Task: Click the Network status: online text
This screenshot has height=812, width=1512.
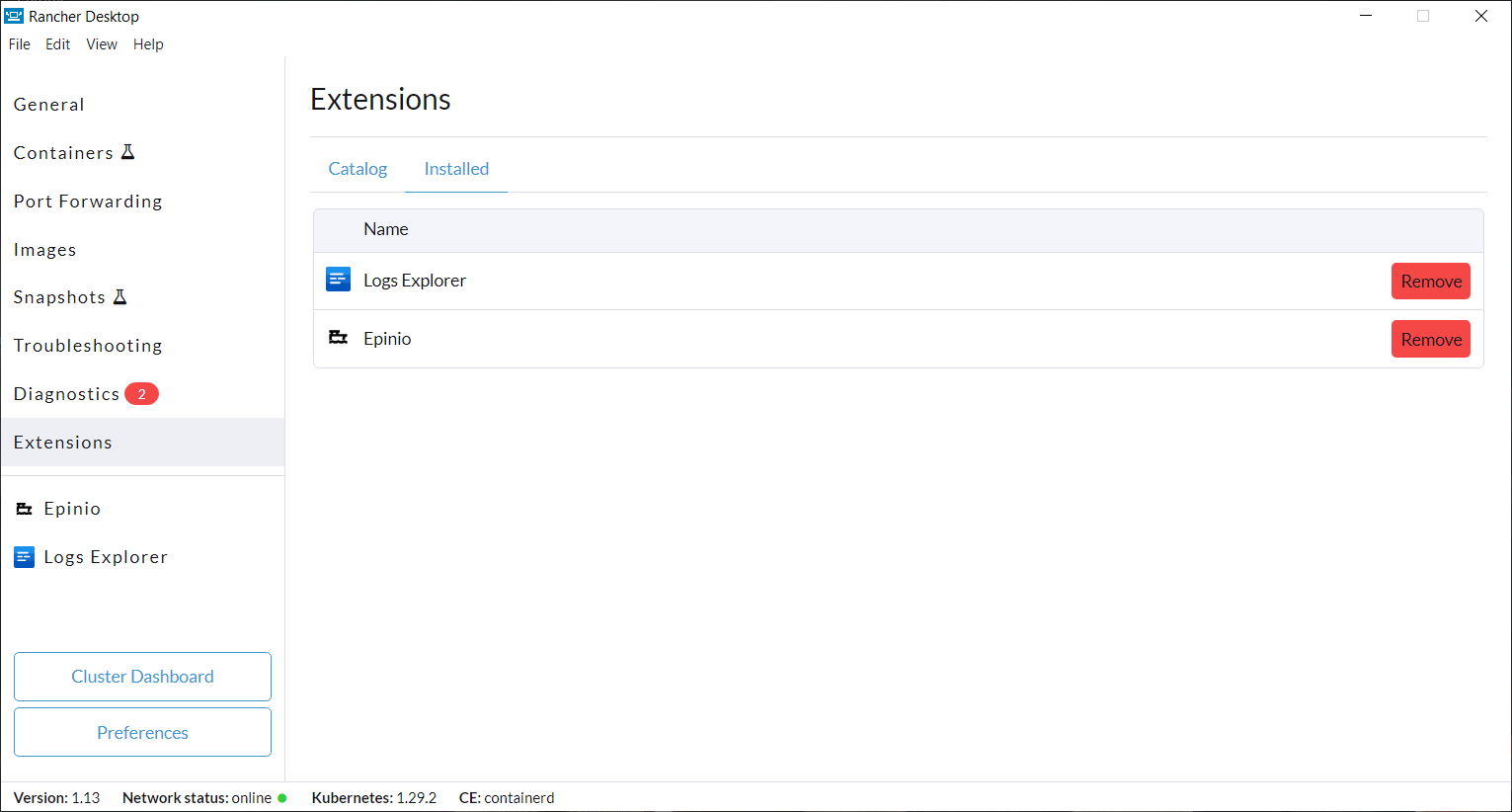Action: (x=197, y=798)
